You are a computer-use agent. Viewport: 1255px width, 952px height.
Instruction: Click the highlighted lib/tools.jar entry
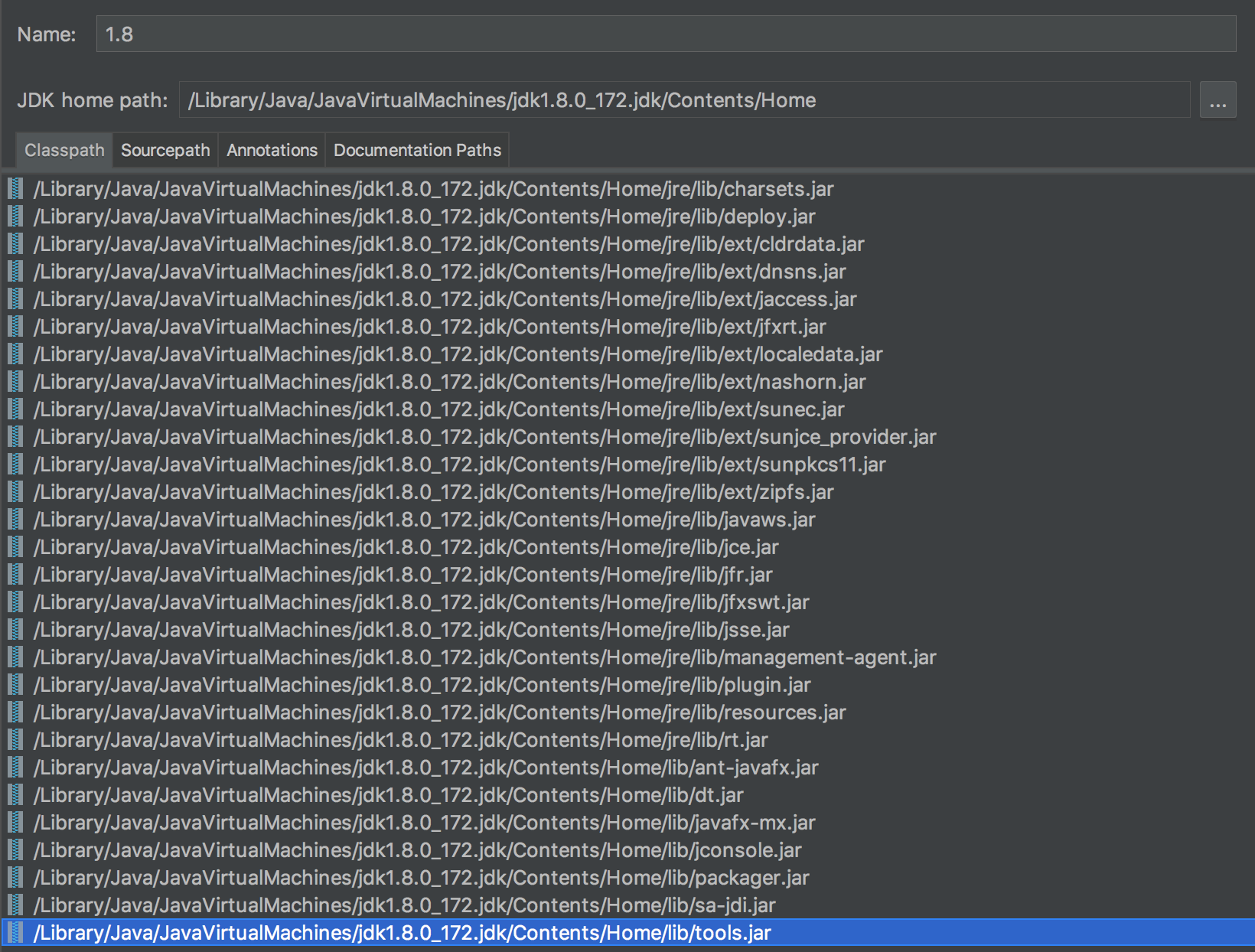[x=627, y=932]
